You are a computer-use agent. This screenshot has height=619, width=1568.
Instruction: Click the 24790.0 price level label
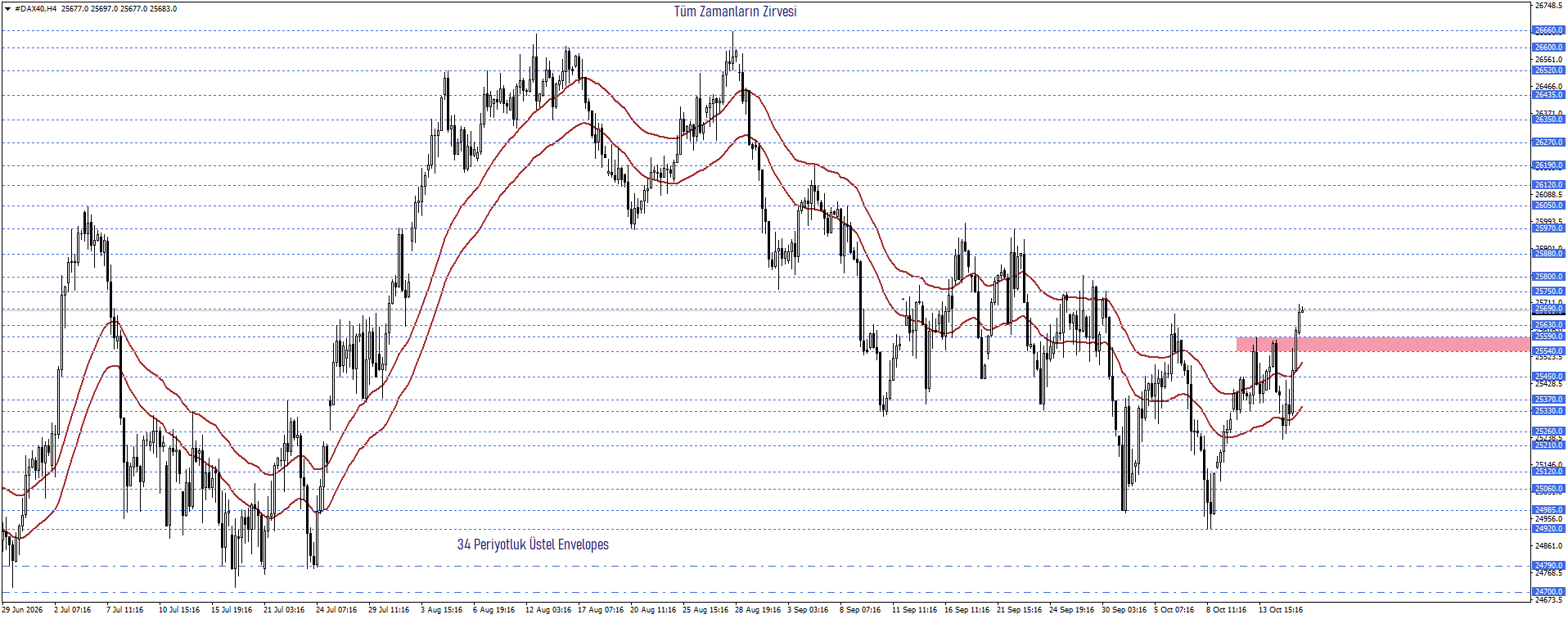pos(1548,566)
